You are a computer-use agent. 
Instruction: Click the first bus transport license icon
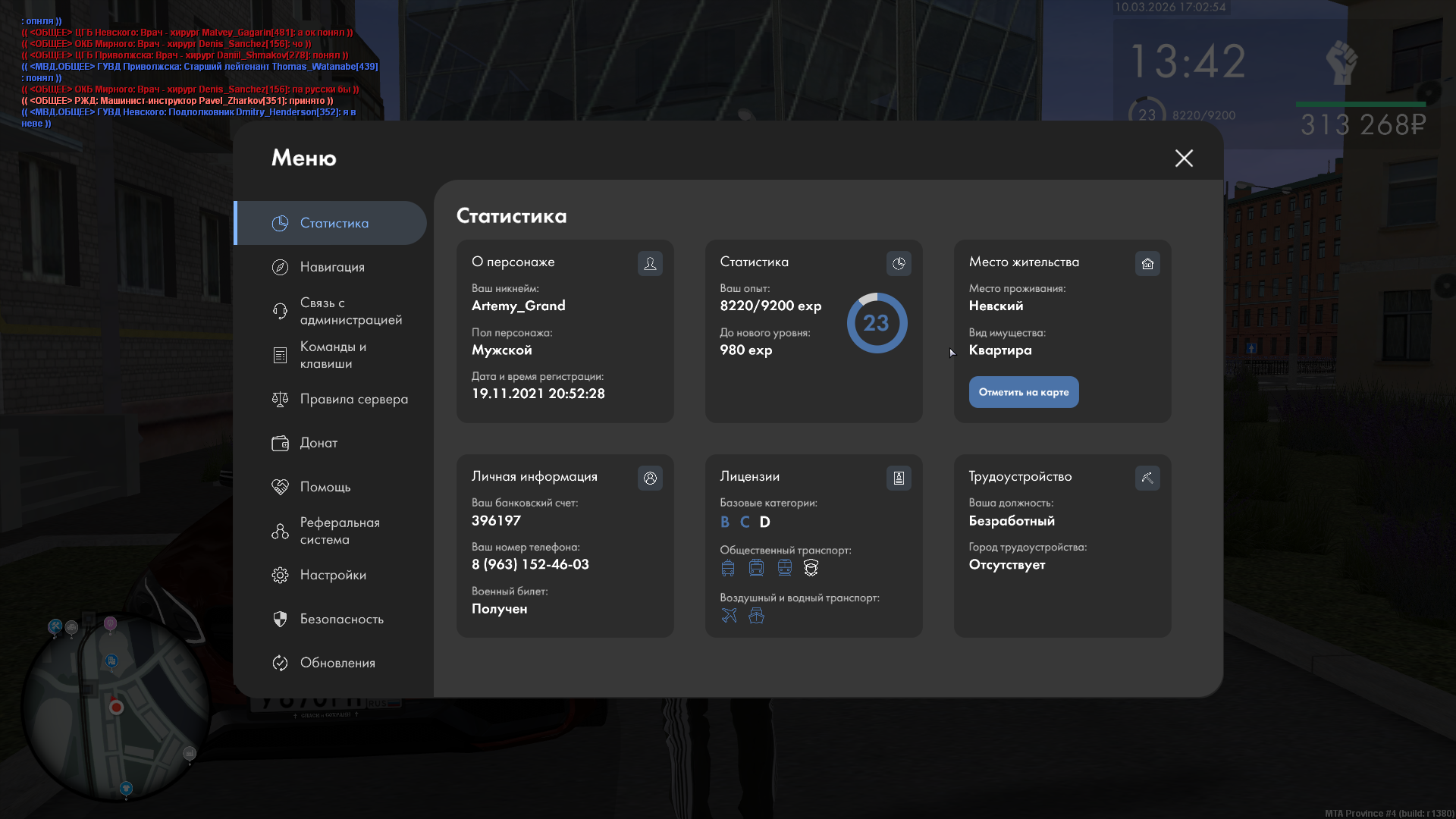click(x=728, y=567)
